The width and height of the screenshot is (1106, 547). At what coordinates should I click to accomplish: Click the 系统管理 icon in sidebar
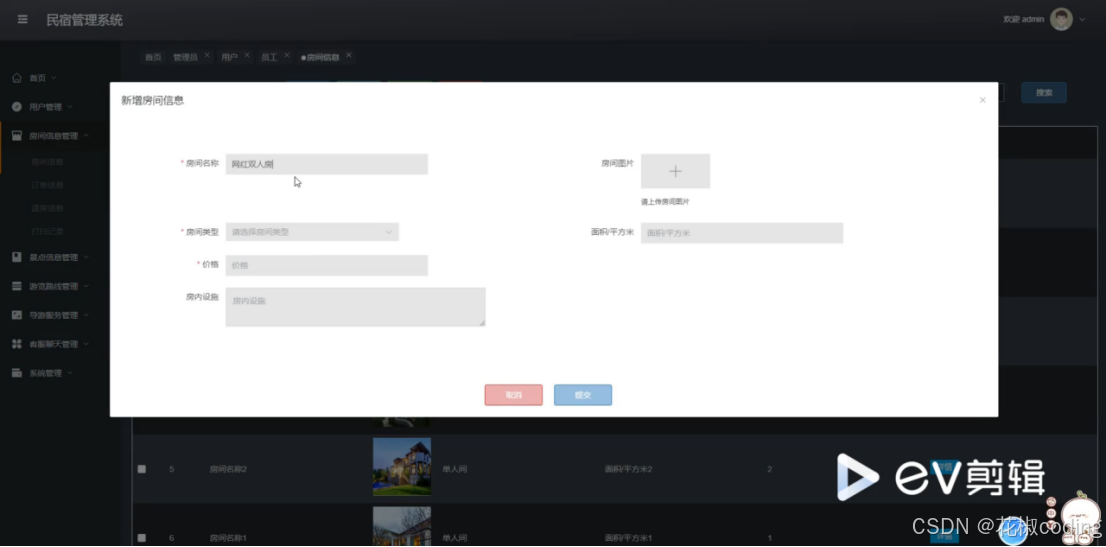pyautogui.click(x=17, y=373)
